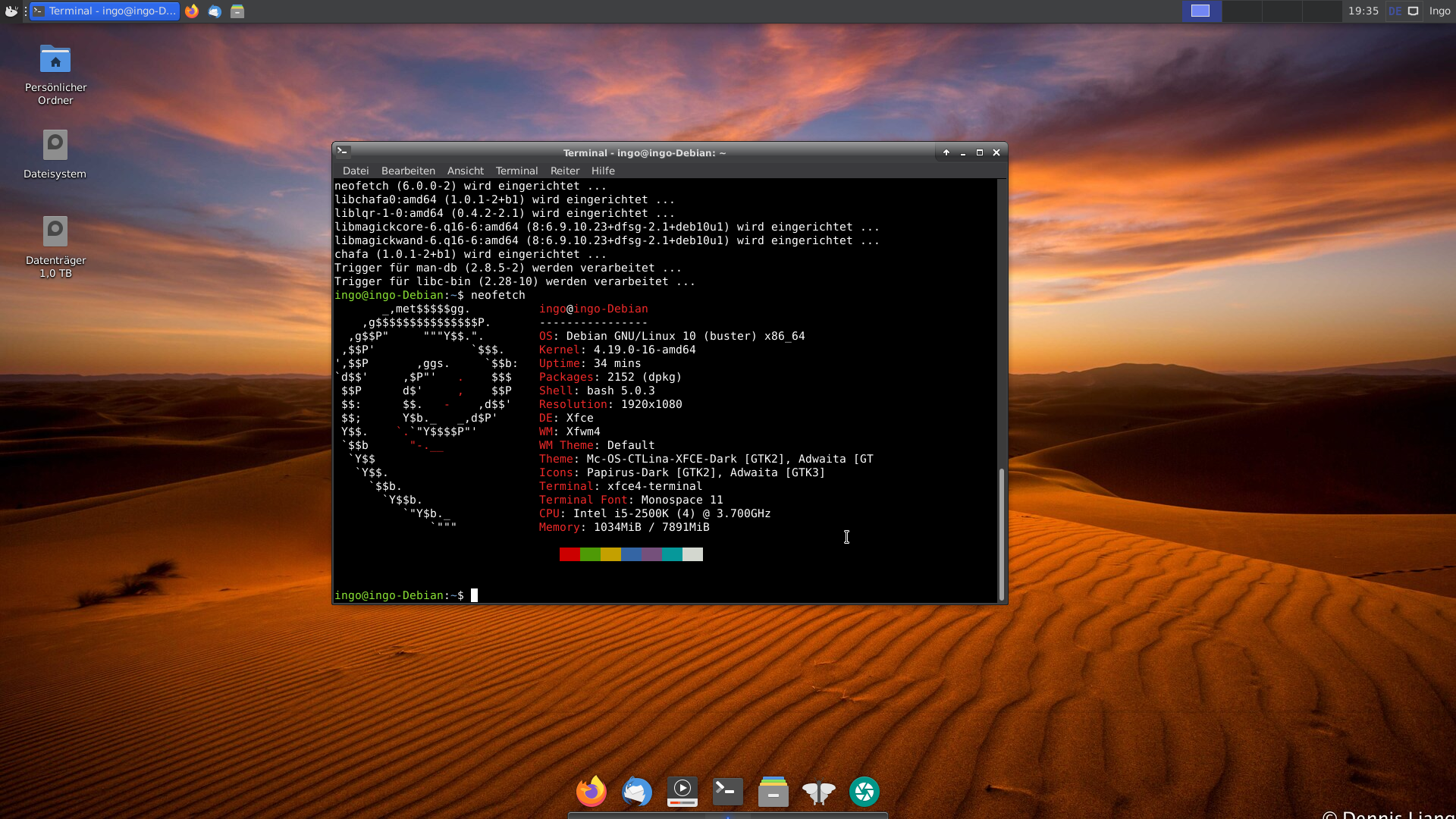The height and width of the screenshot is (819, 1456).
Task: Open Persönlicher Ordner desktop folder
Action: point(55,60)
